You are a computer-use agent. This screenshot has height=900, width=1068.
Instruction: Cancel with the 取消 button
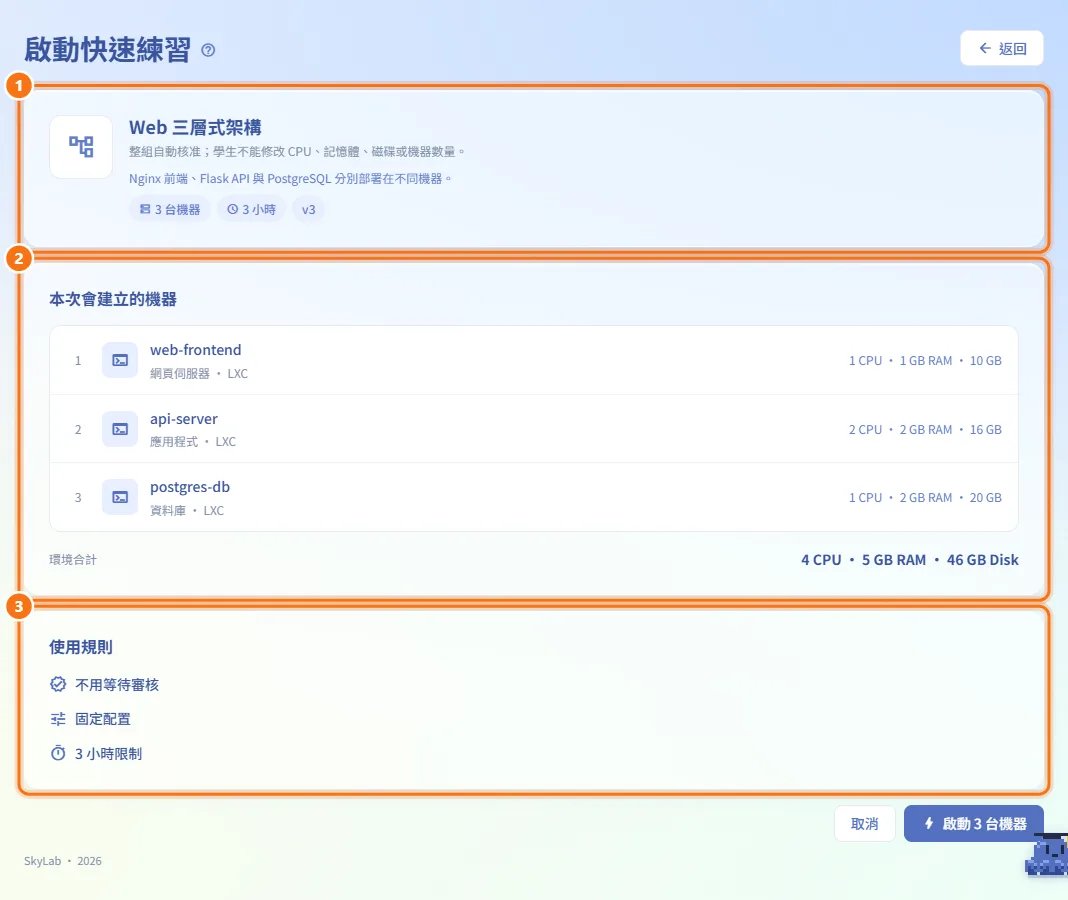click(x=864, y=824)
